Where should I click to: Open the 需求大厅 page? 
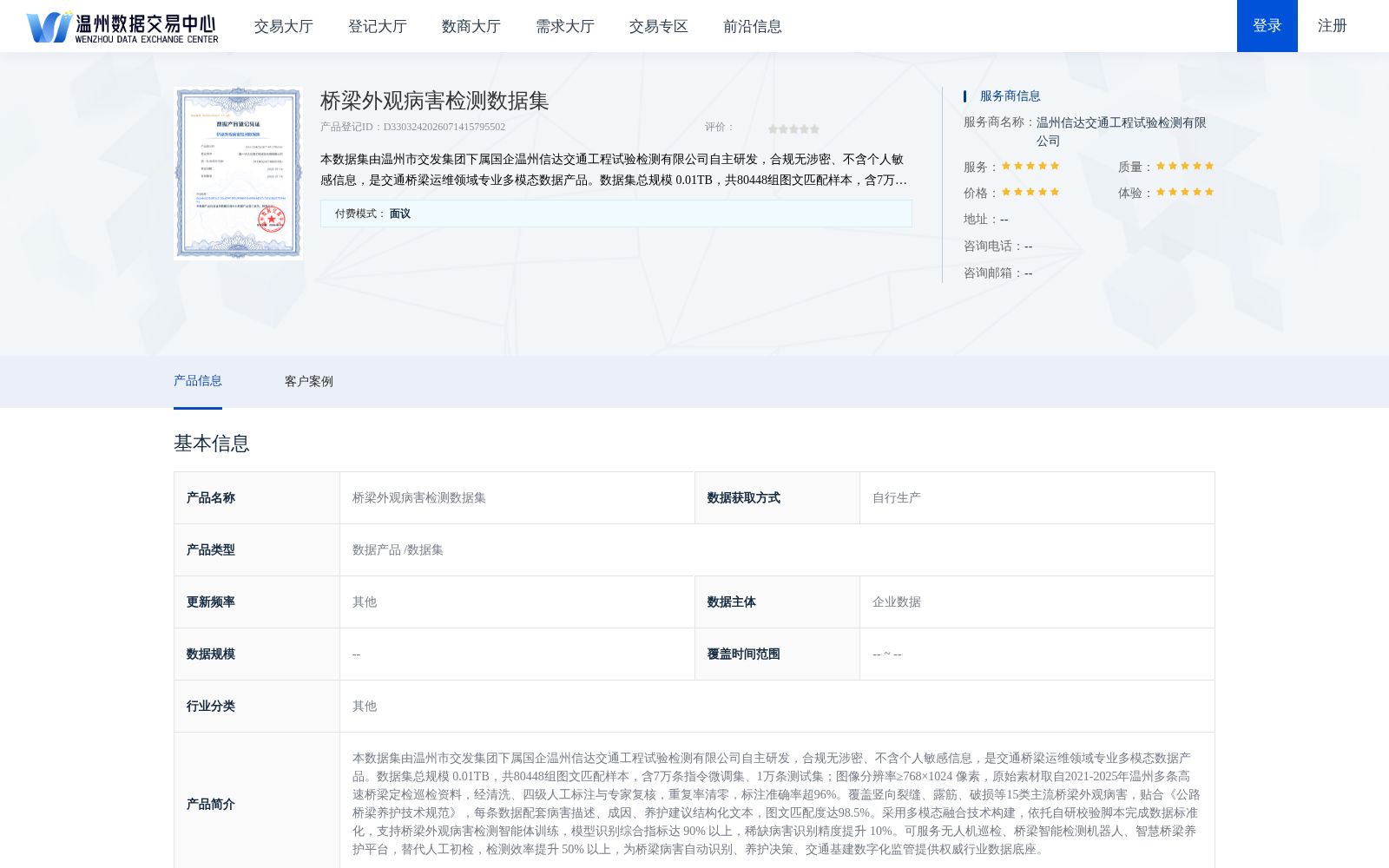[565, 26]
